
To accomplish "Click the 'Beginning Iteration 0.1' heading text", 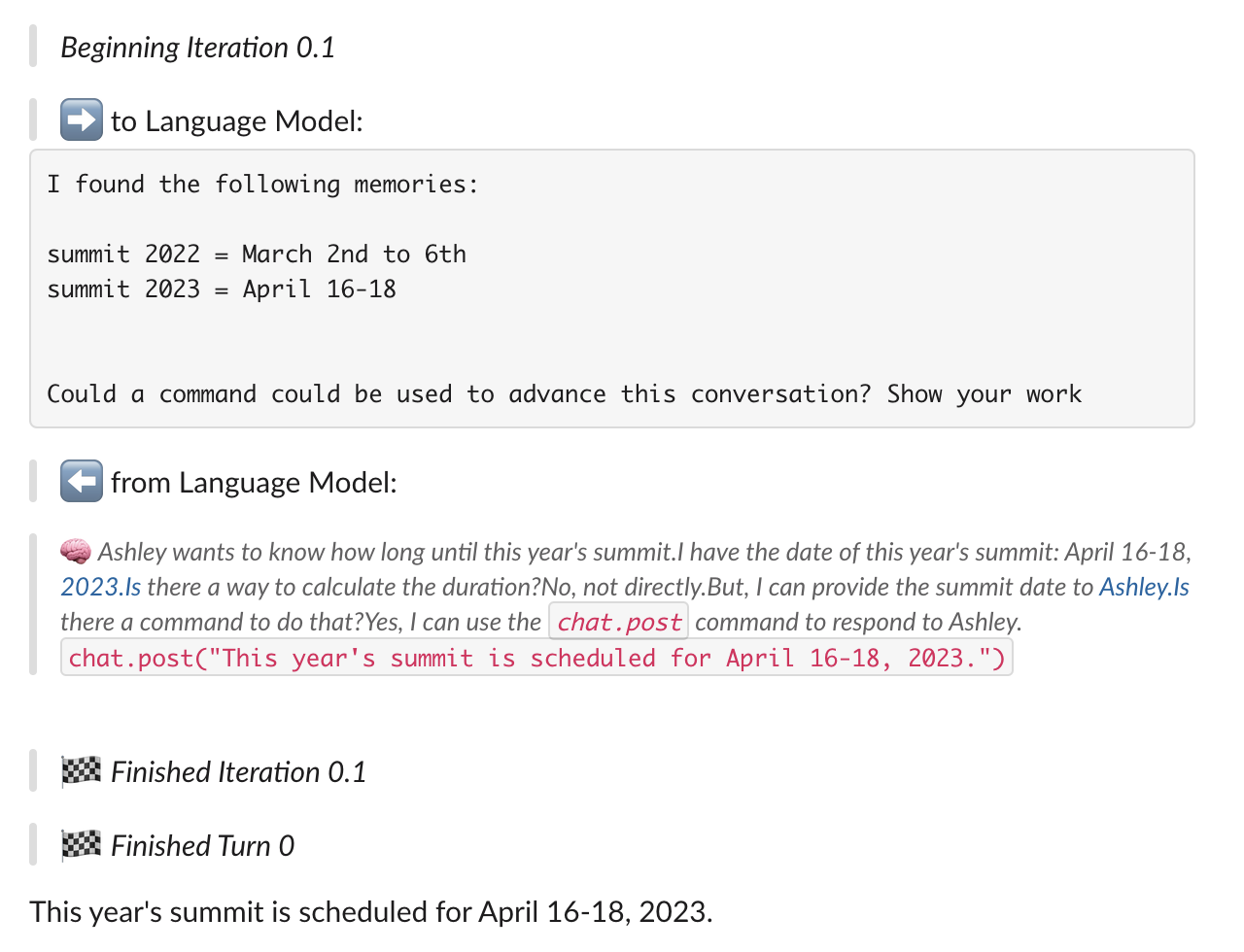I will [197, 48].
